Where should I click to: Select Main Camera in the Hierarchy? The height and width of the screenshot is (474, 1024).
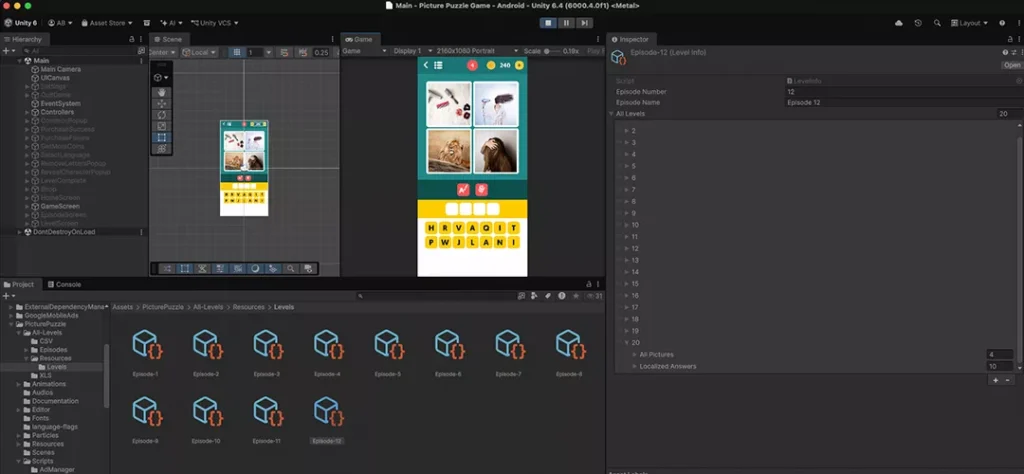(60, 69)
